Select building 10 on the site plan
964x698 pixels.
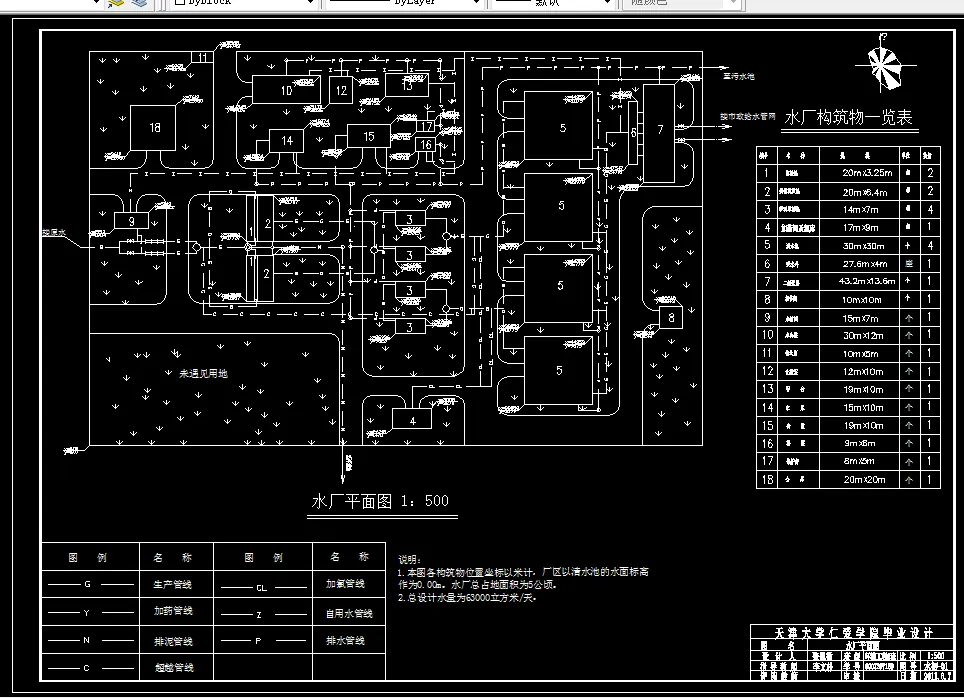(x=286, y=90)
